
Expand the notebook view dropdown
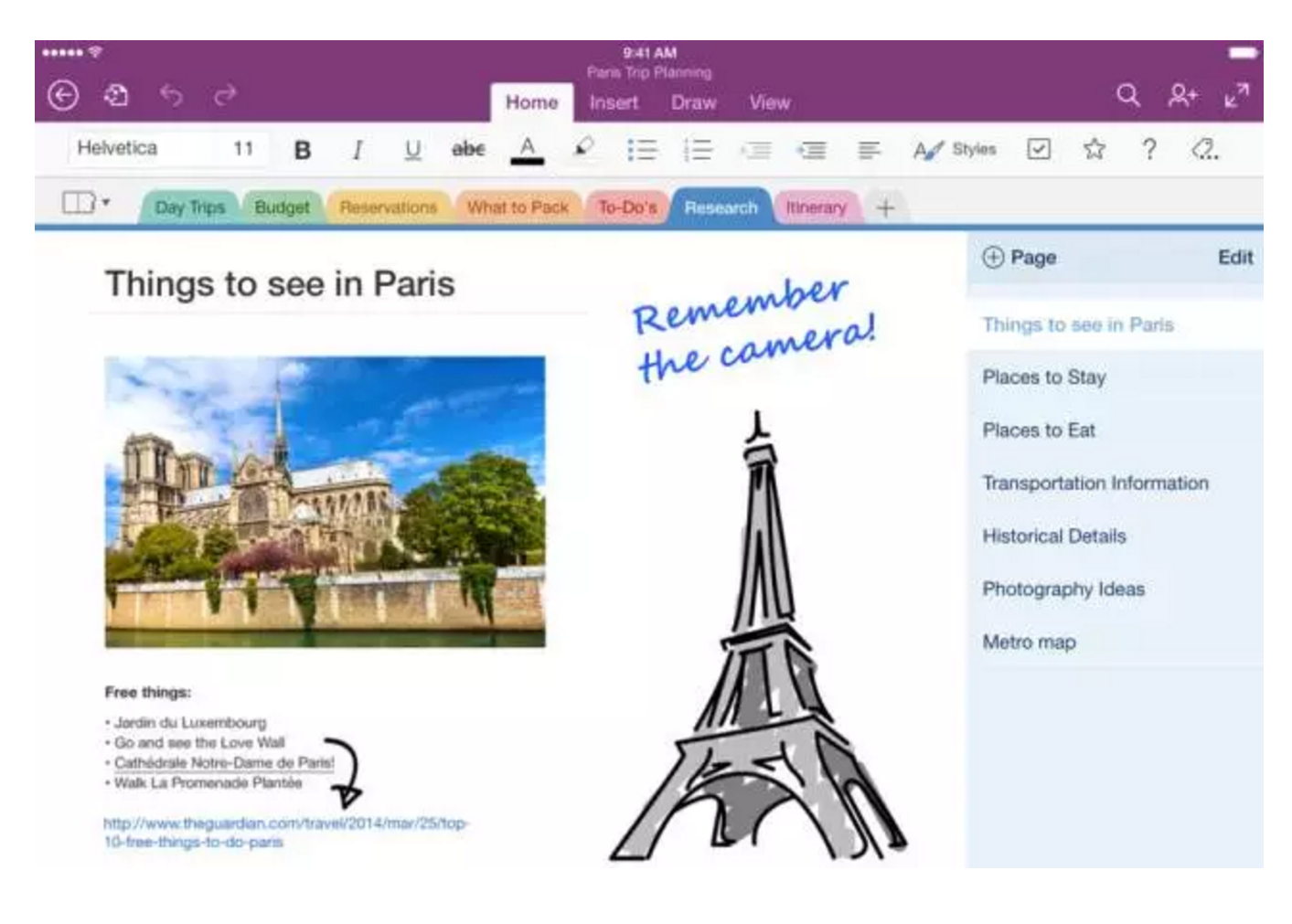coord(85,202)
